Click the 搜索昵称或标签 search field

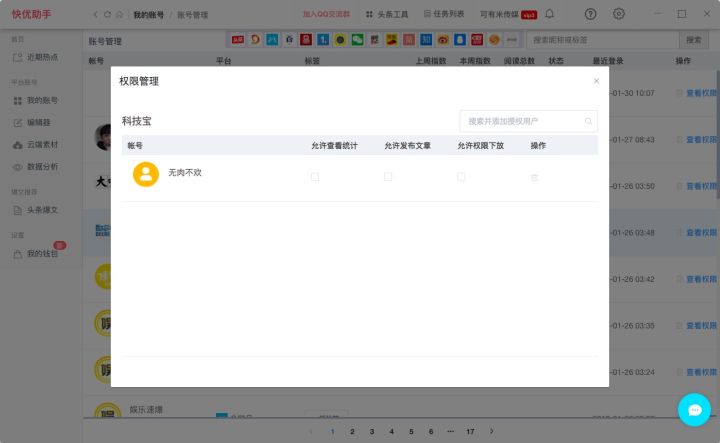coord(602,40)
